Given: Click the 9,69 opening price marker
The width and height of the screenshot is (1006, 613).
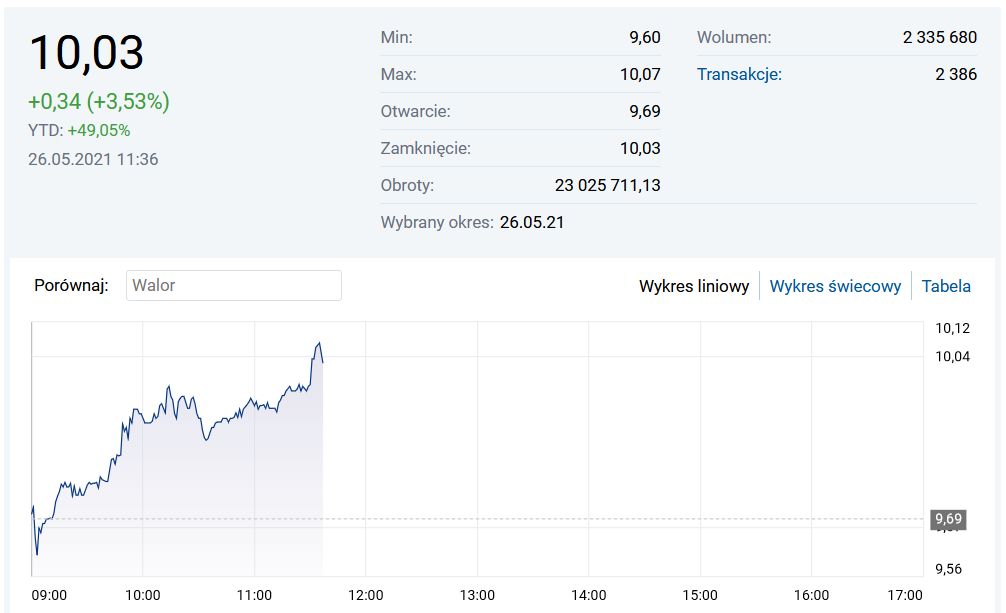Looking at the screenshot, I should (x=947, y=519).
